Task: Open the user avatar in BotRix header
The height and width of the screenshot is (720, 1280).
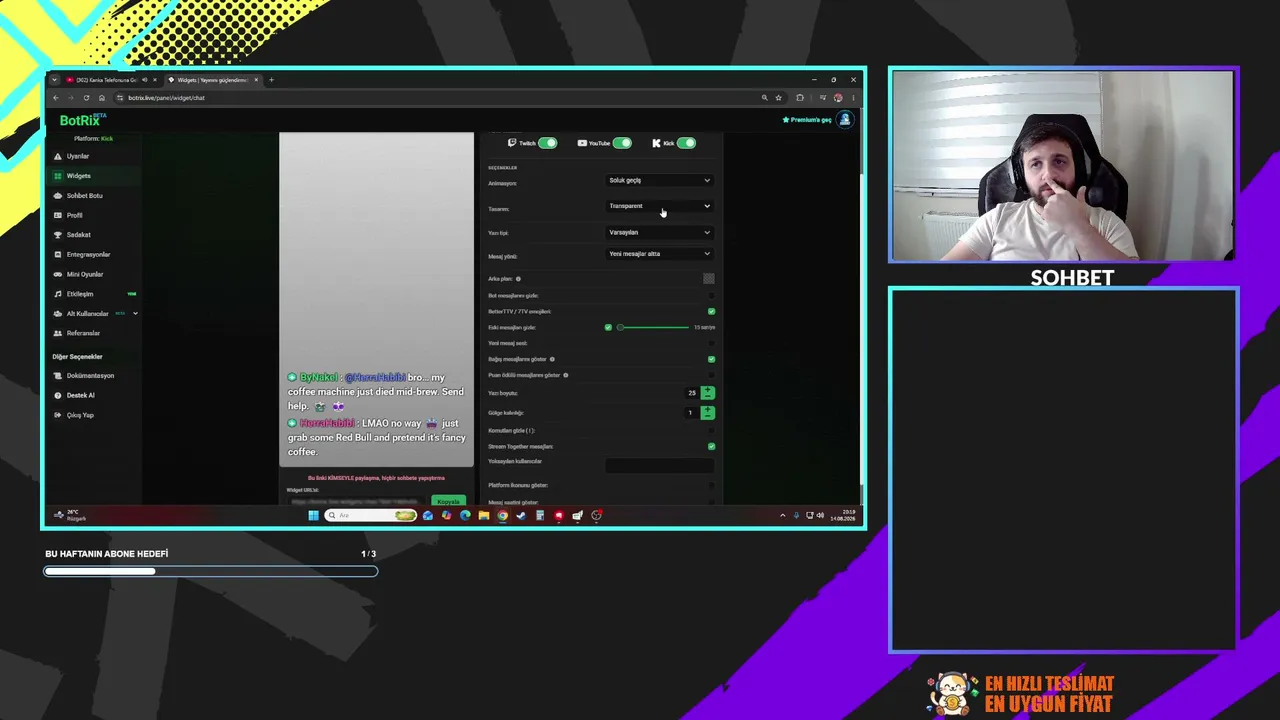Action: coord(845,120)
